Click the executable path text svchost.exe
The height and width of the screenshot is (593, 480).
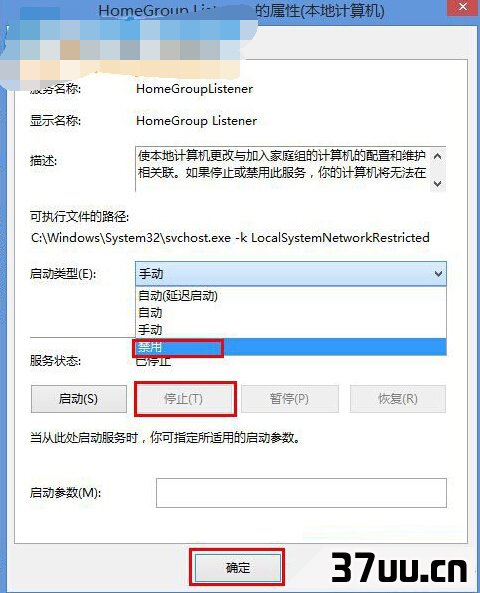[x=198, y=238]
